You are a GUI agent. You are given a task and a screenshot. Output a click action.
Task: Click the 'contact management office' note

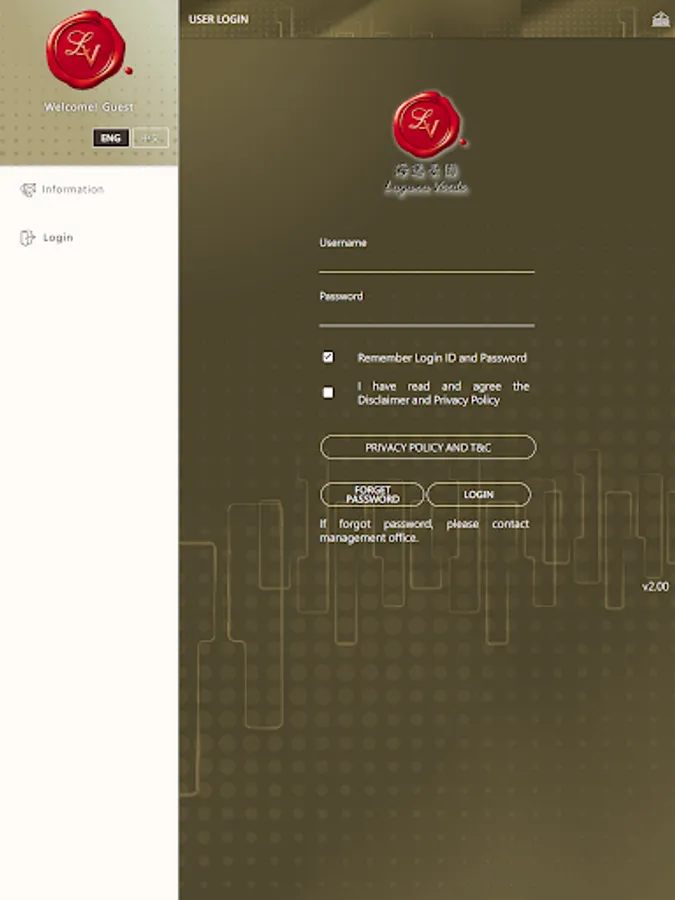point(425,531)
